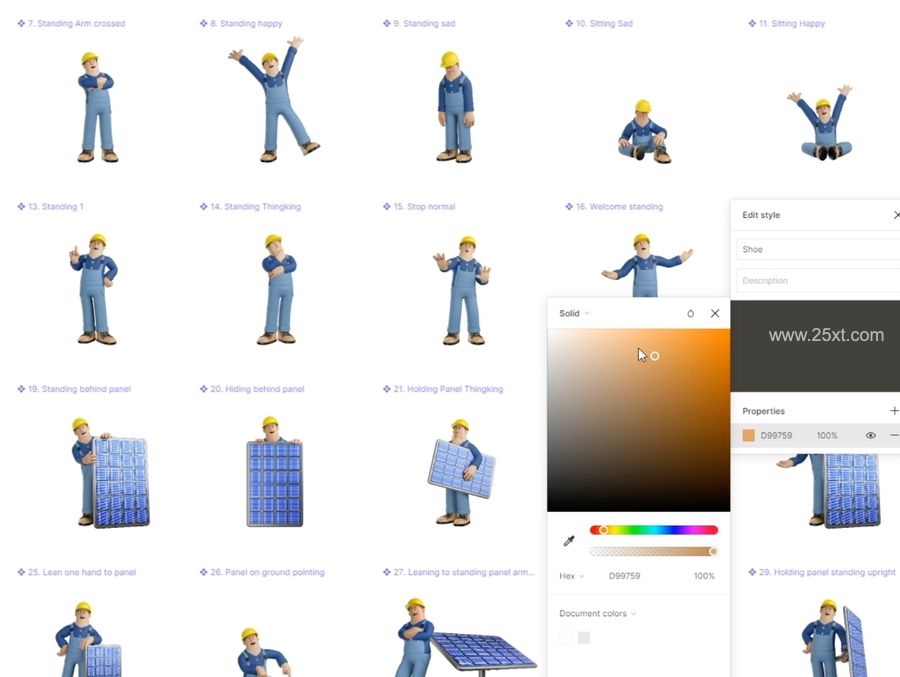Screen dimensions: 900x677
Task: Click the Shoe style name field
Action: (x=818, y=249)
